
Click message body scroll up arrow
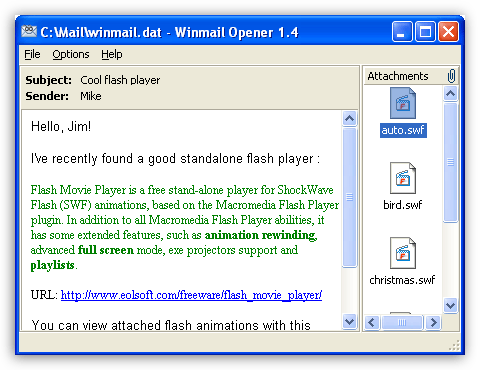350,118
